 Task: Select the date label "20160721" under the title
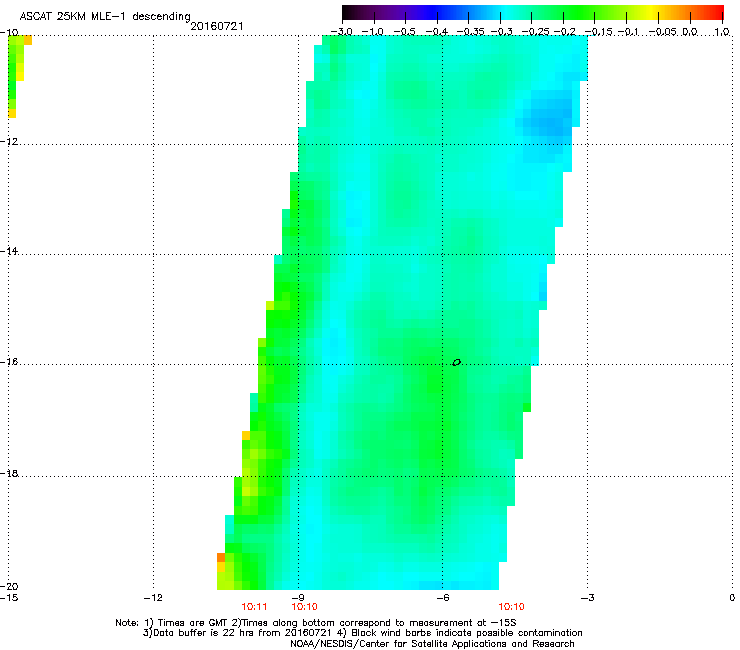[x=217, y=26]
